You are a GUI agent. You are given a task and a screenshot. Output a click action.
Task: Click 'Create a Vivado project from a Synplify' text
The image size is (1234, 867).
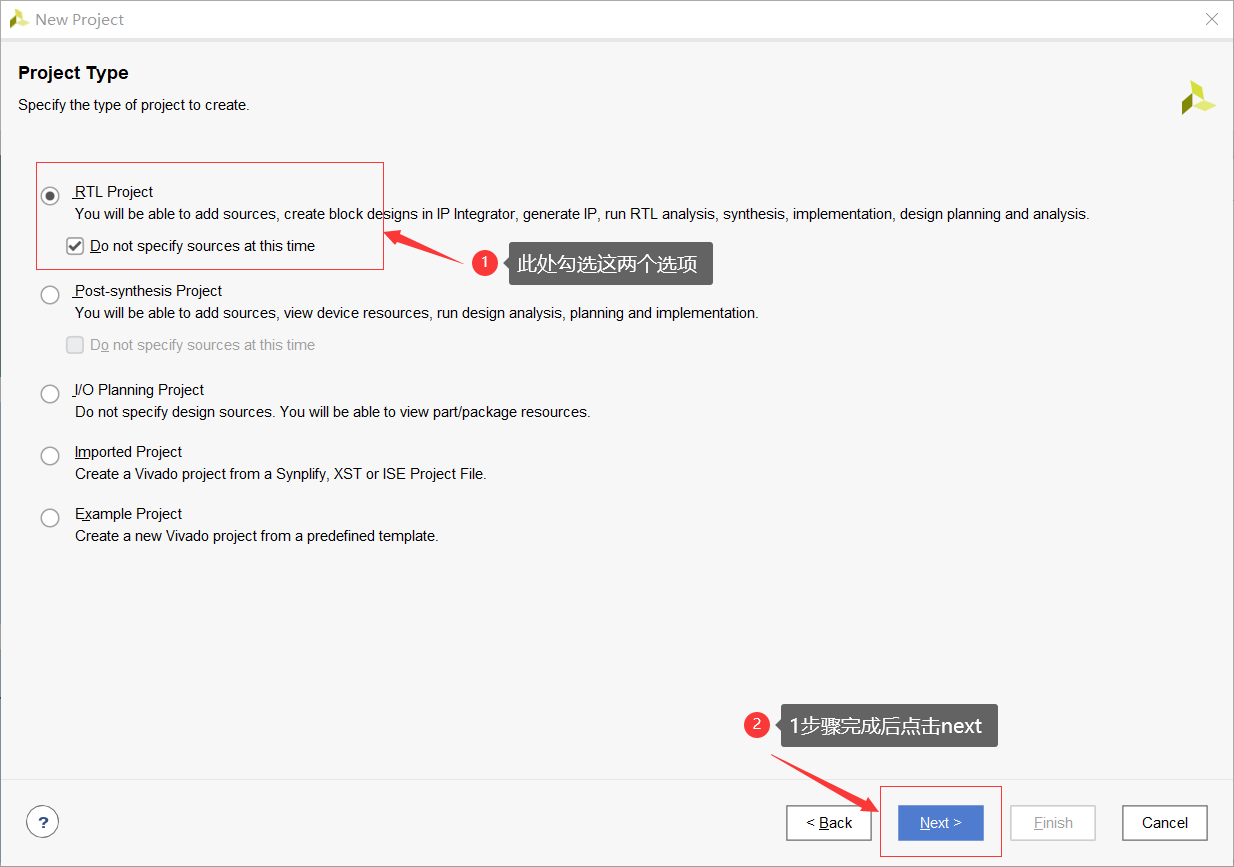click(x=281, y=474)
